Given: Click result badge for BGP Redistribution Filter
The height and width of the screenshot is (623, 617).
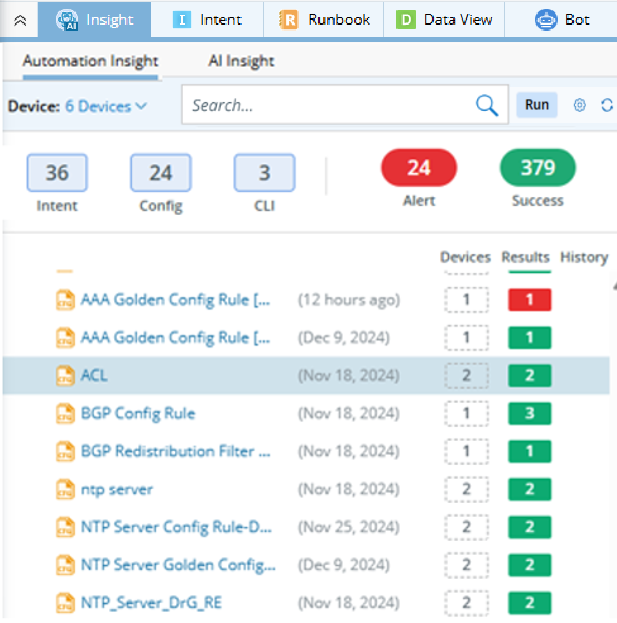Looking at the screenshot, I should [x=530, y=451].
